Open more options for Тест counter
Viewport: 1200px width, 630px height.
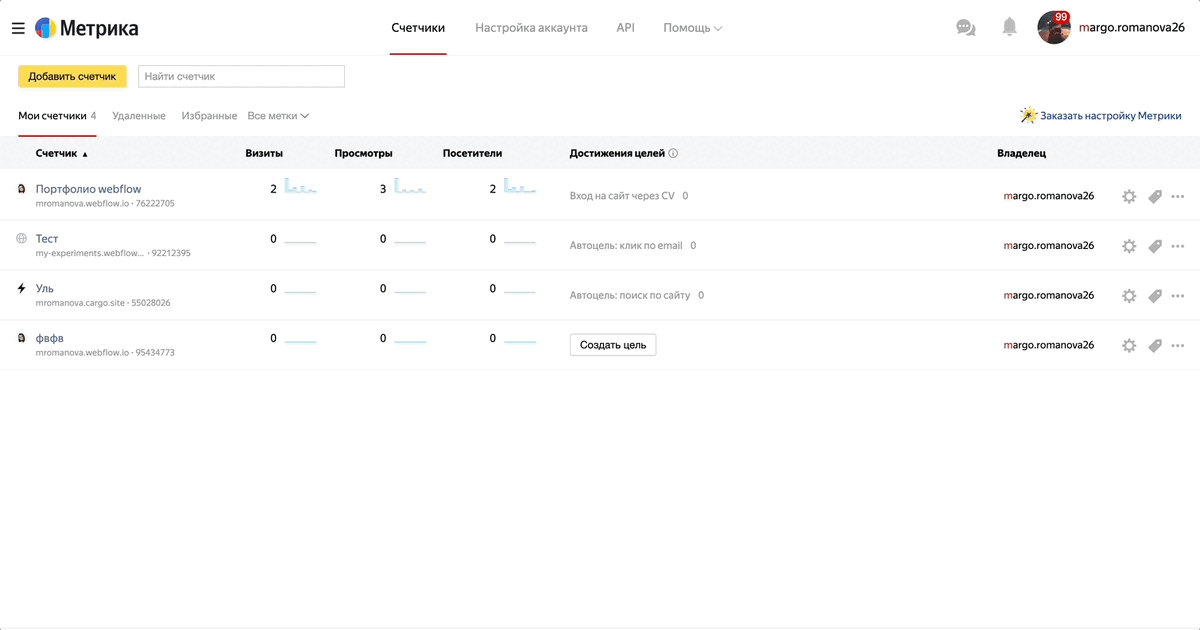click(x=1178, y=246)
